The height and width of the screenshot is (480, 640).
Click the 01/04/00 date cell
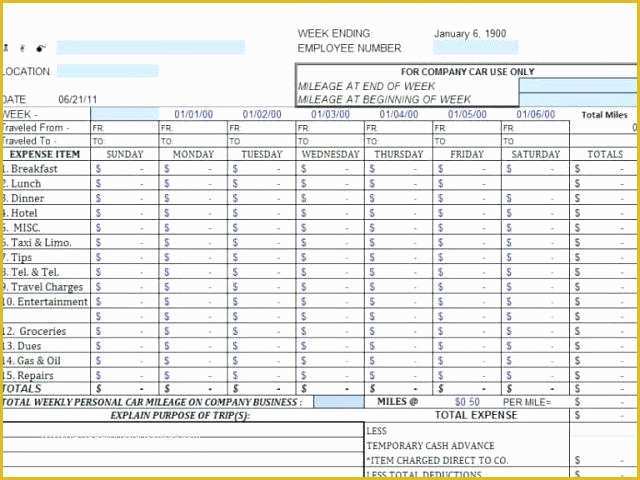click(x=399, y=114)
